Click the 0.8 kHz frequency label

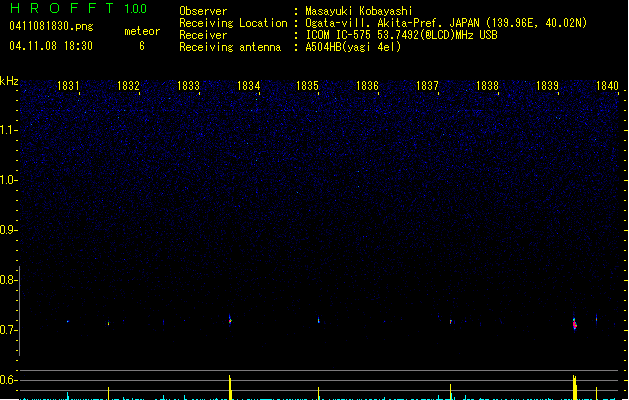pos(8,280)
